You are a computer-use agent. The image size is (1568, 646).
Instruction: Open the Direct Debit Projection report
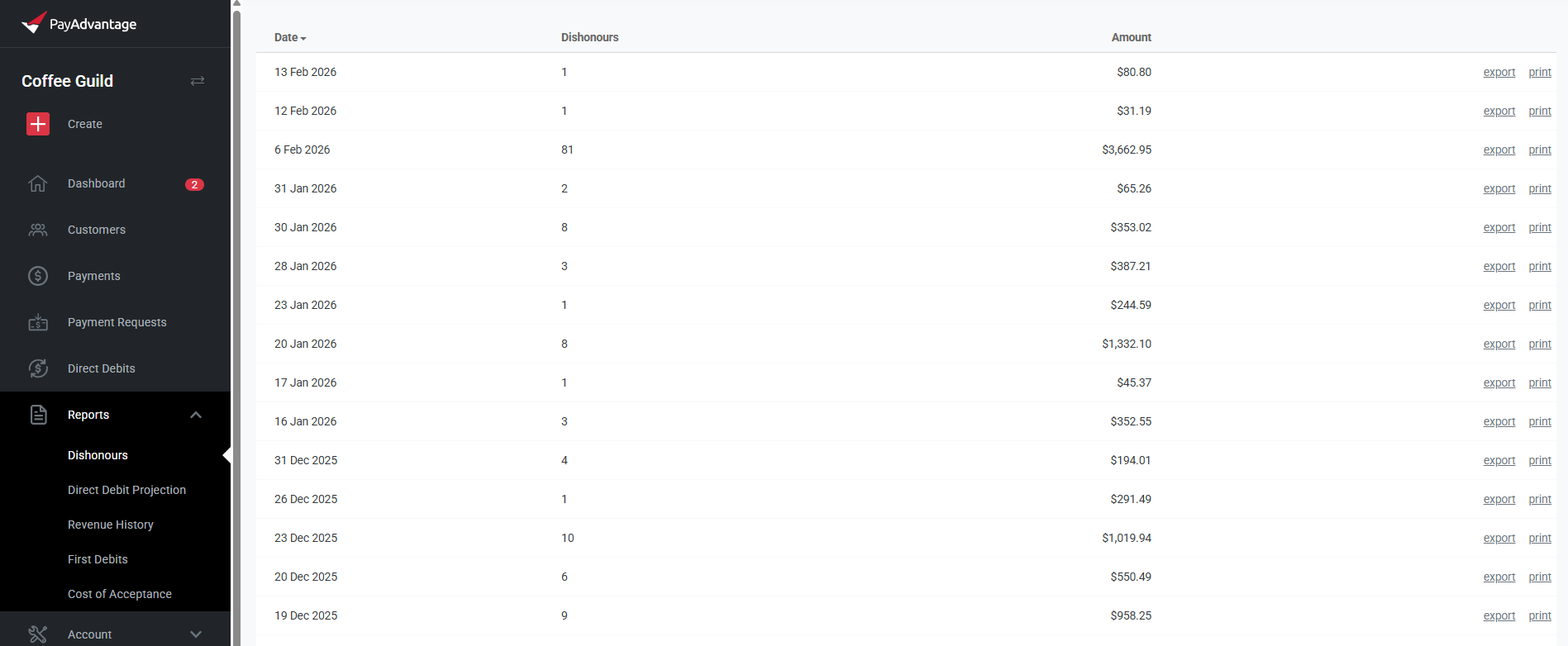point(126,490)
